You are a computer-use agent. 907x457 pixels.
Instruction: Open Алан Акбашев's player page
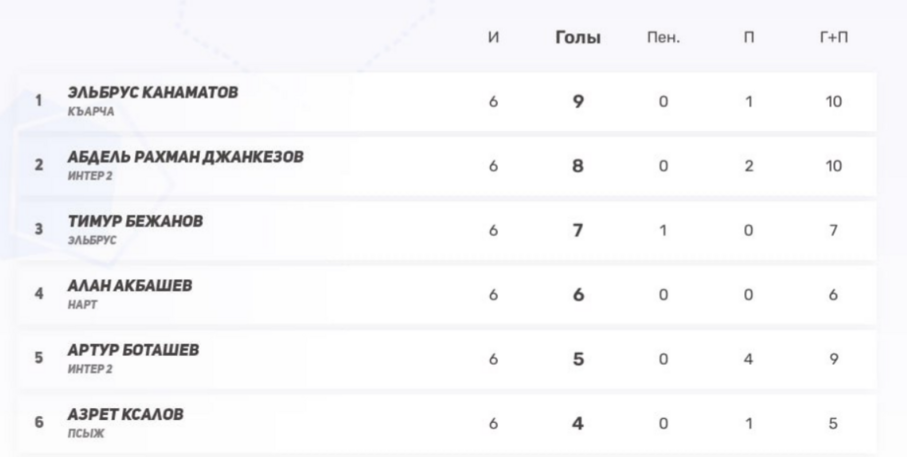[x=129, y=286]
